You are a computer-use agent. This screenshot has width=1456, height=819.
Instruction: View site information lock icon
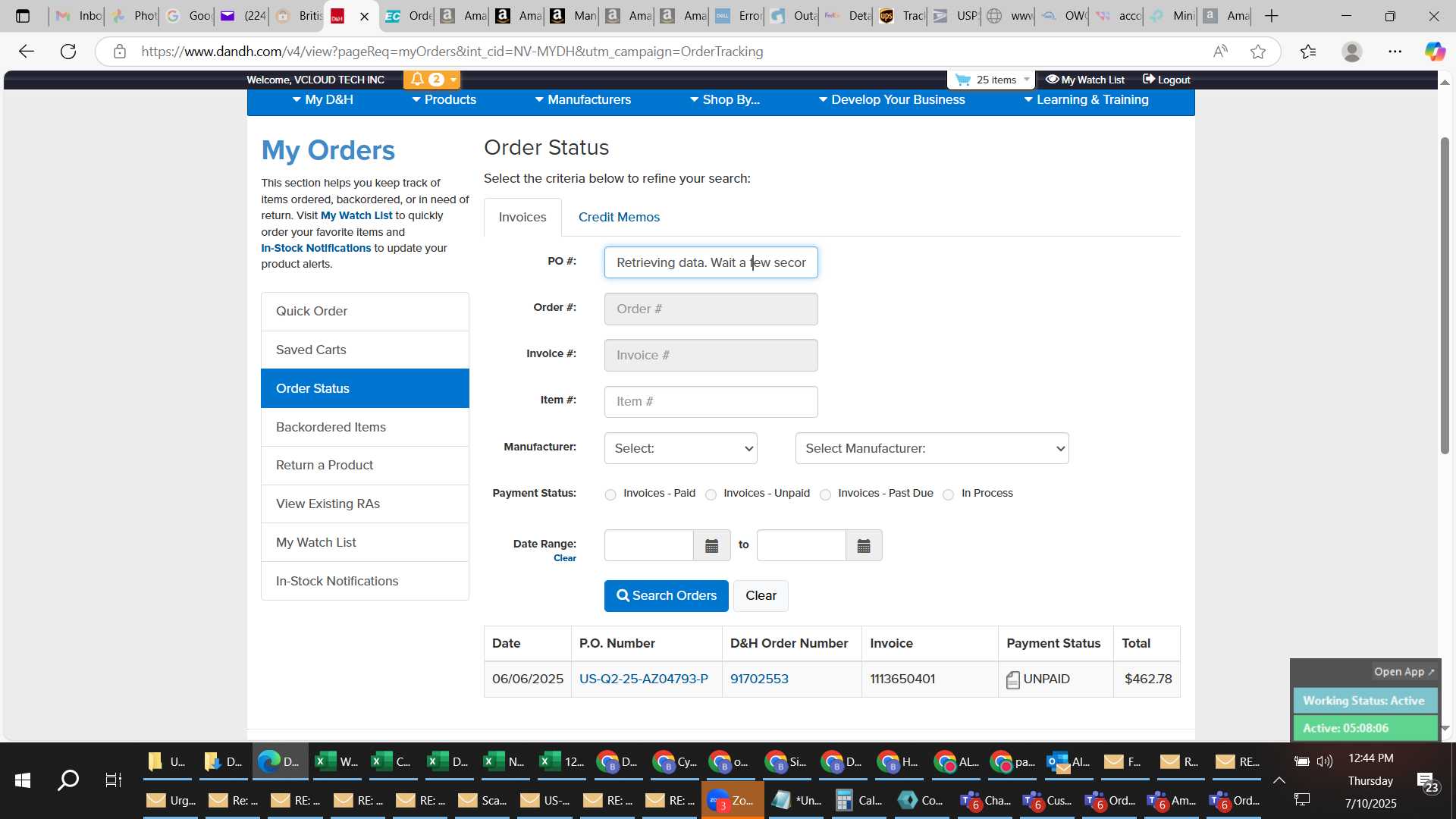click(120, 52)
